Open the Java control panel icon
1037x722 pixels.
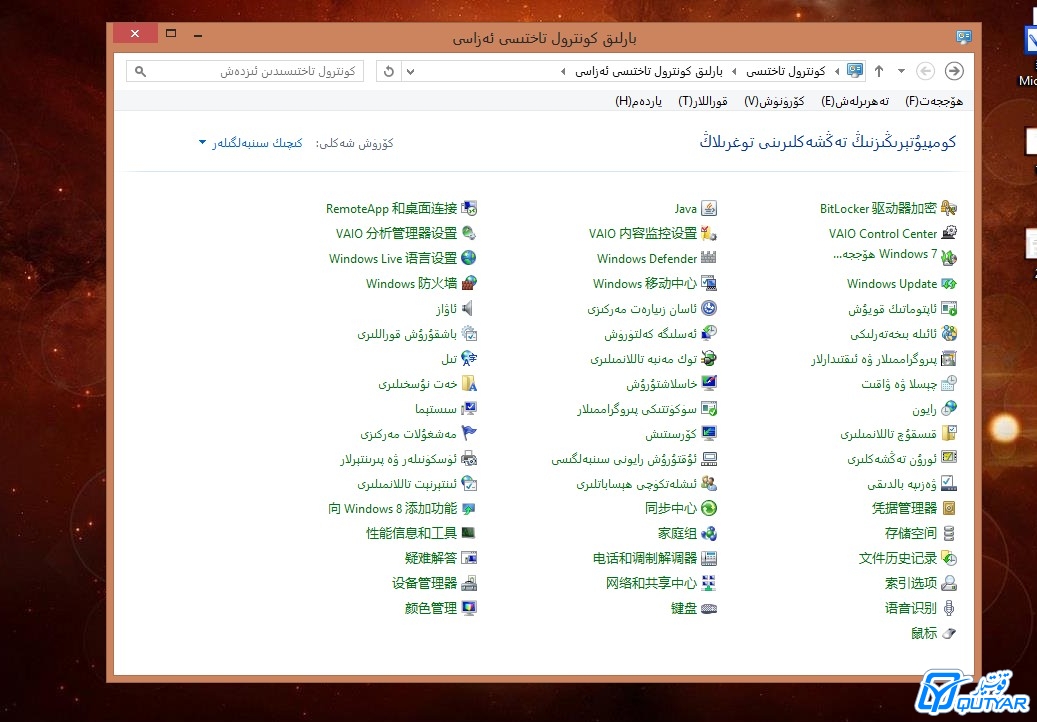pyautogui.click(x=709, y=208)
